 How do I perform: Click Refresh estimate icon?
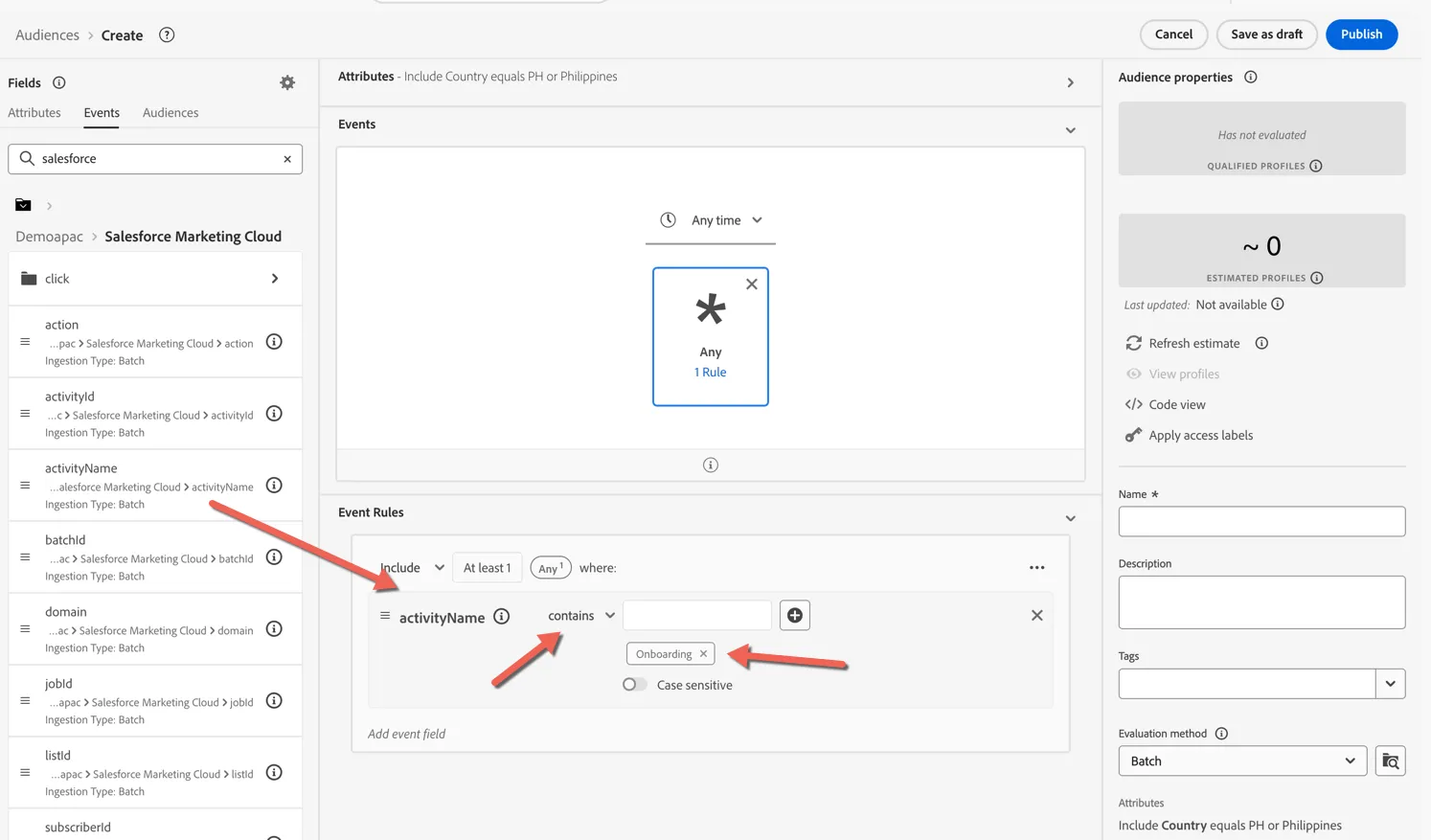(1134, 343)
